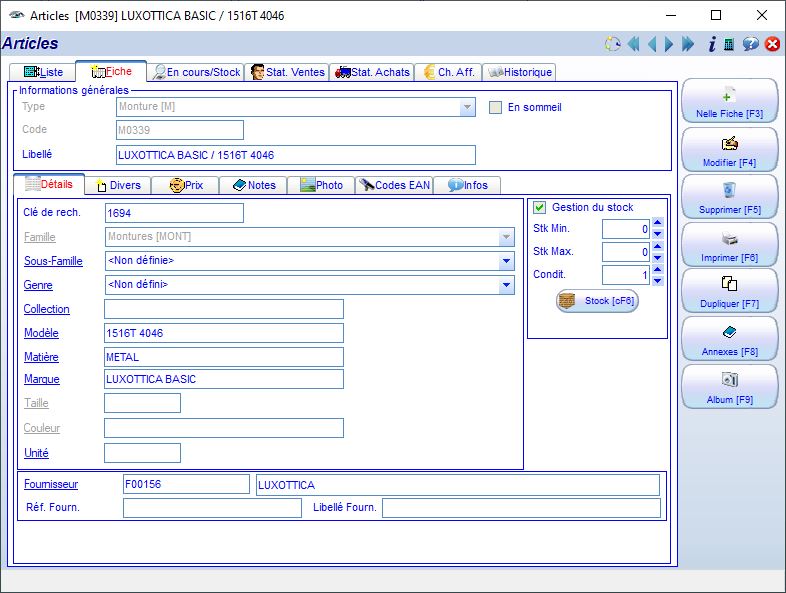
Task: Click the Modèle field with 1516T 4046
Action: [224, 333]
